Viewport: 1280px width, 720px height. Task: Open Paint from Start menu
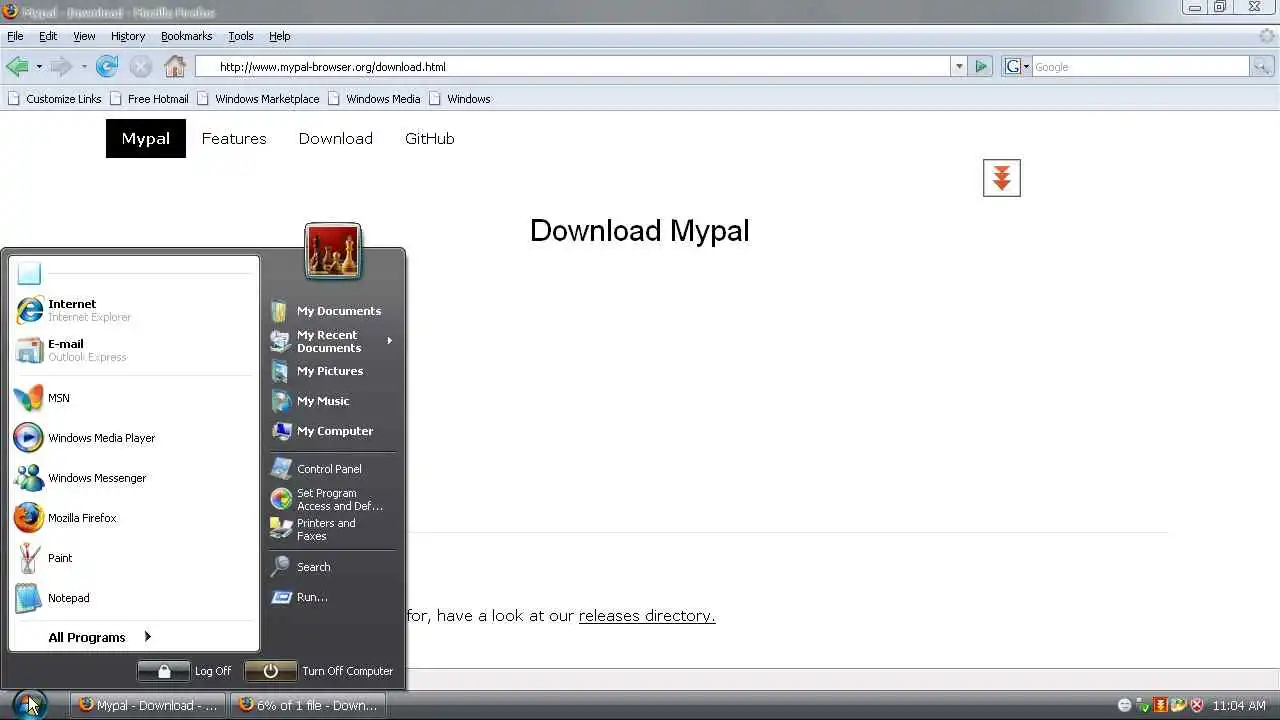click(133, 558)
